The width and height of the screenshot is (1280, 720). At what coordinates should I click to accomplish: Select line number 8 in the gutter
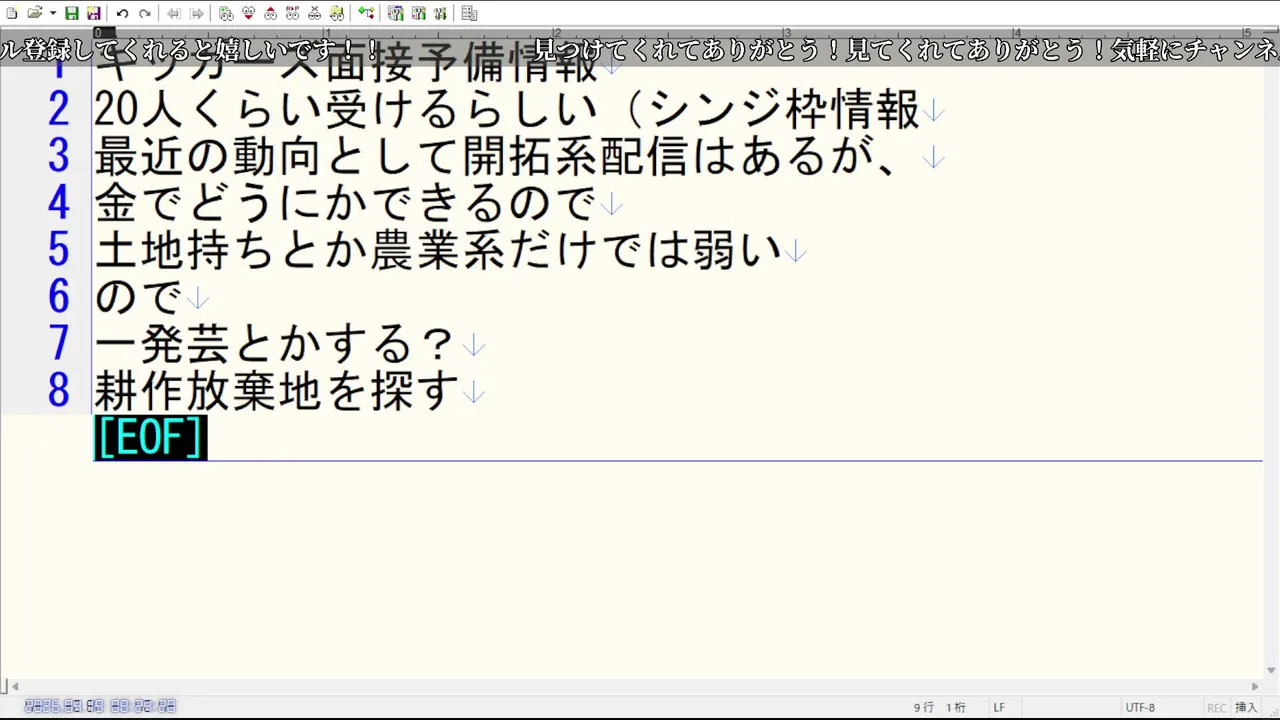(58, 391)
